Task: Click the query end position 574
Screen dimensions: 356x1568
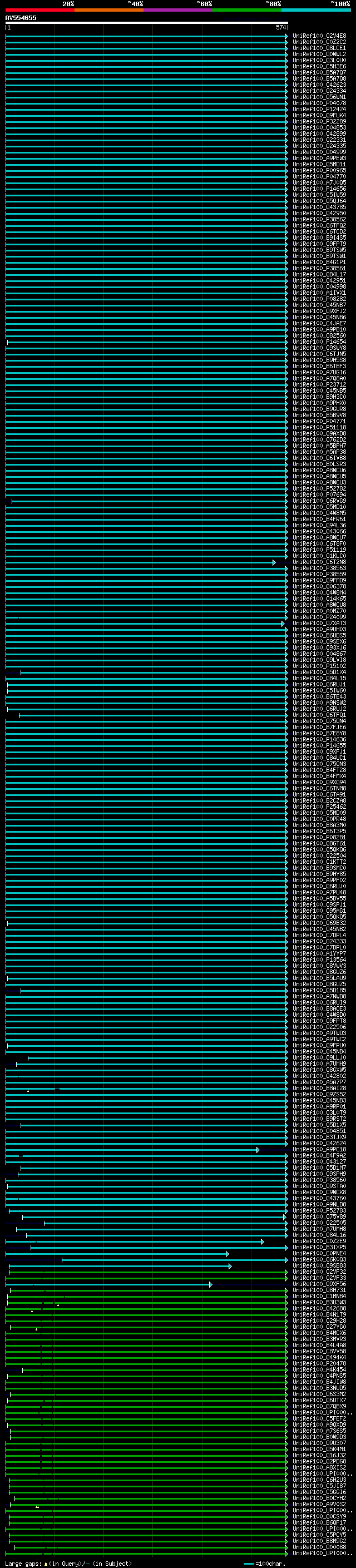Action: click(280, 27)
